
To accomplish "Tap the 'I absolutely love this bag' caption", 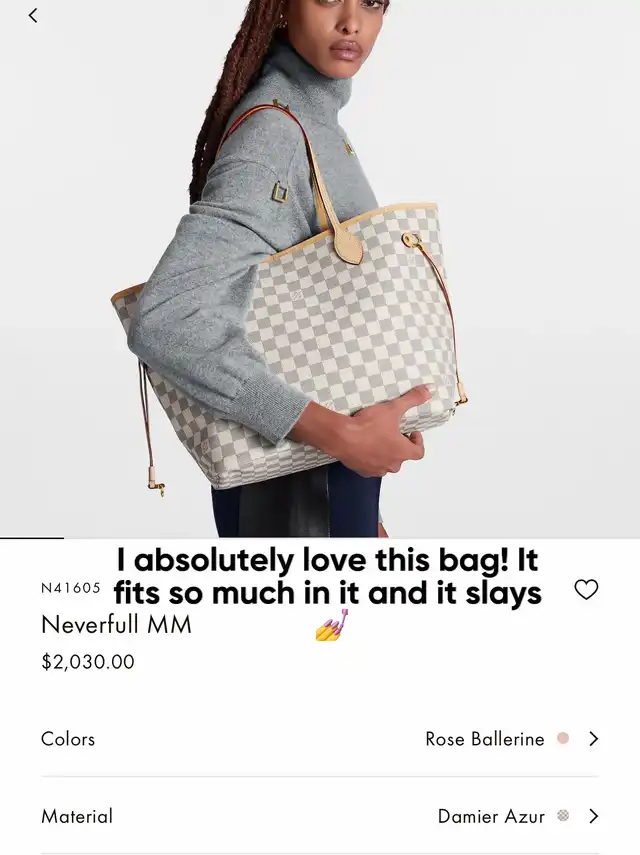I will [328, 576].
